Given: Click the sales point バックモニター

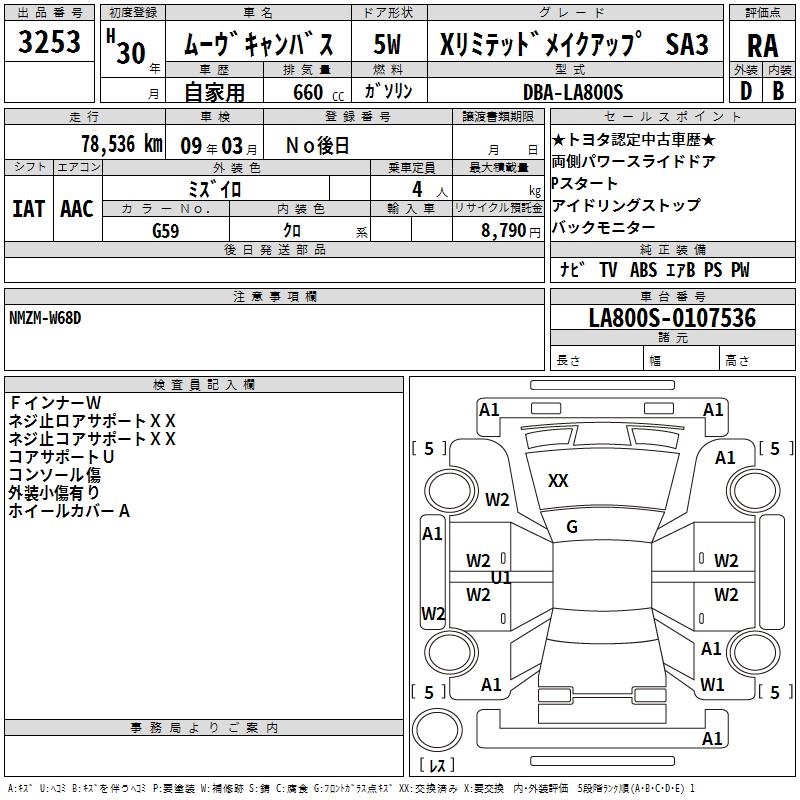Looking at the screenshot, I should coord(603,227).
